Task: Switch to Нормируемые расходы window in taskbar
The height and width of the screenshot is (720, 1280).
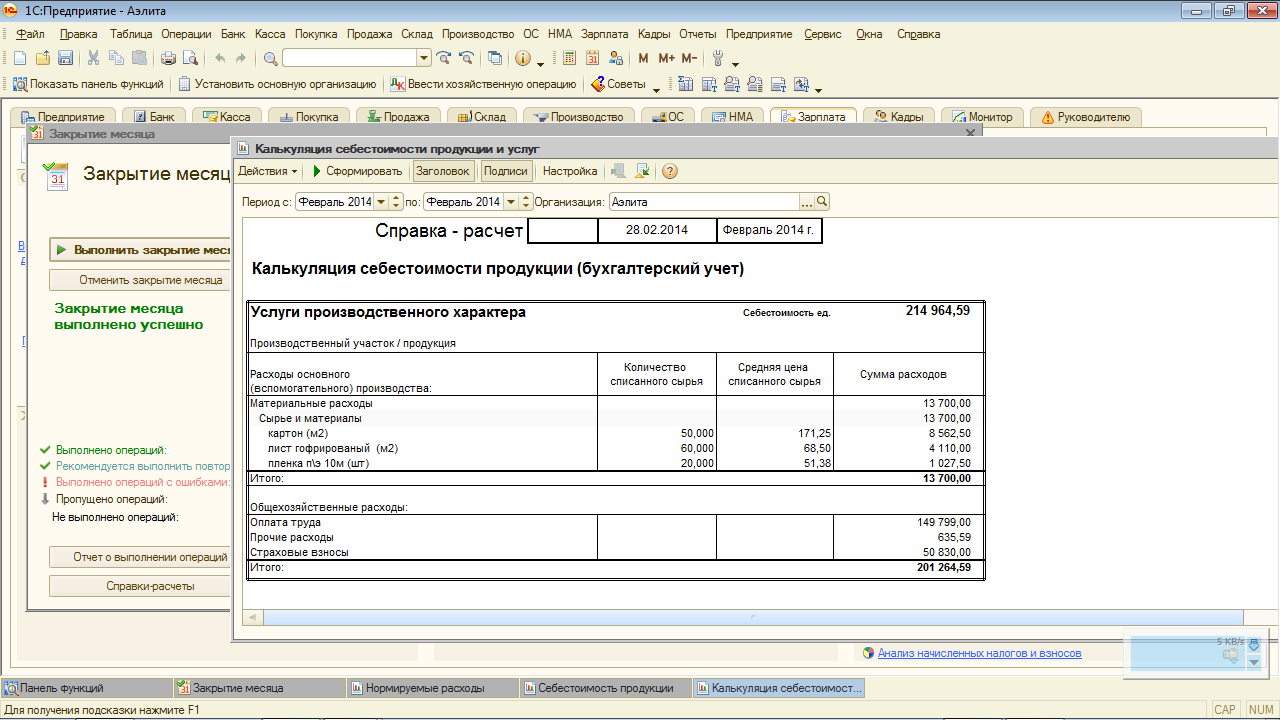Action: pos(432,688)
